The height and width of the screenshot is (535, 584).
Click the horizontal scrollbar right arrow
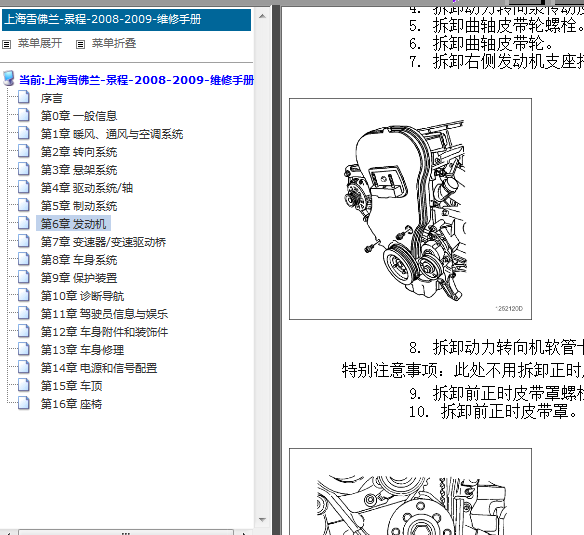pyautogui.click(x=244, y=533)
